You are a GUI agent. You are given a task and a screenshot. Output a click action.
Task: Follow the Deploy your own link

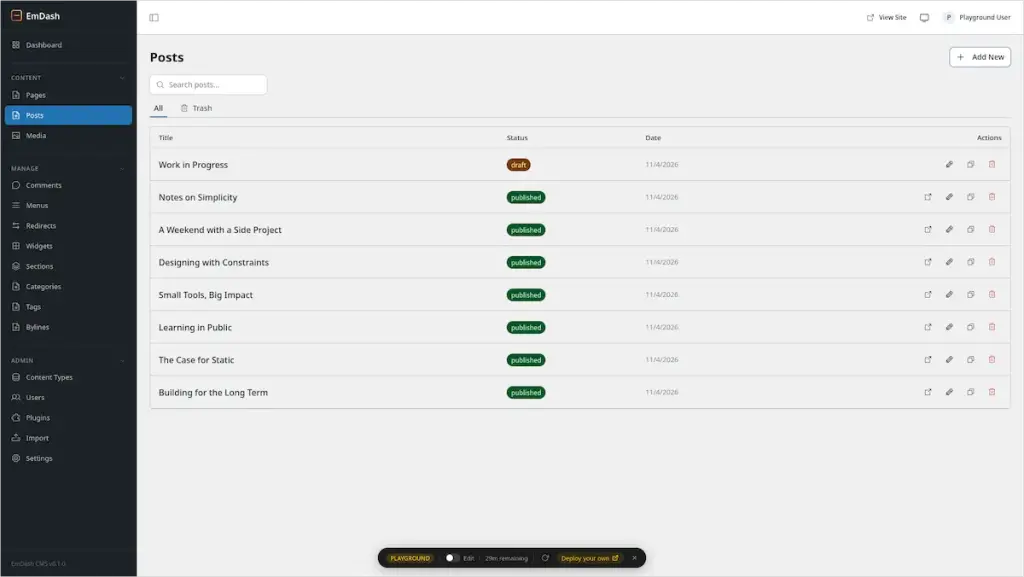(x=589, y=558)
